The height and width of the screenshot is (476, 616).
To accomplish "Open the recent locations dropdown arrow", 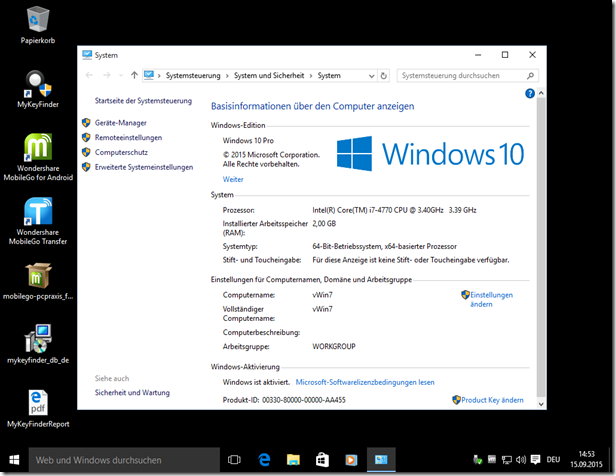I will pyautogui.click(x=121, y=75).
